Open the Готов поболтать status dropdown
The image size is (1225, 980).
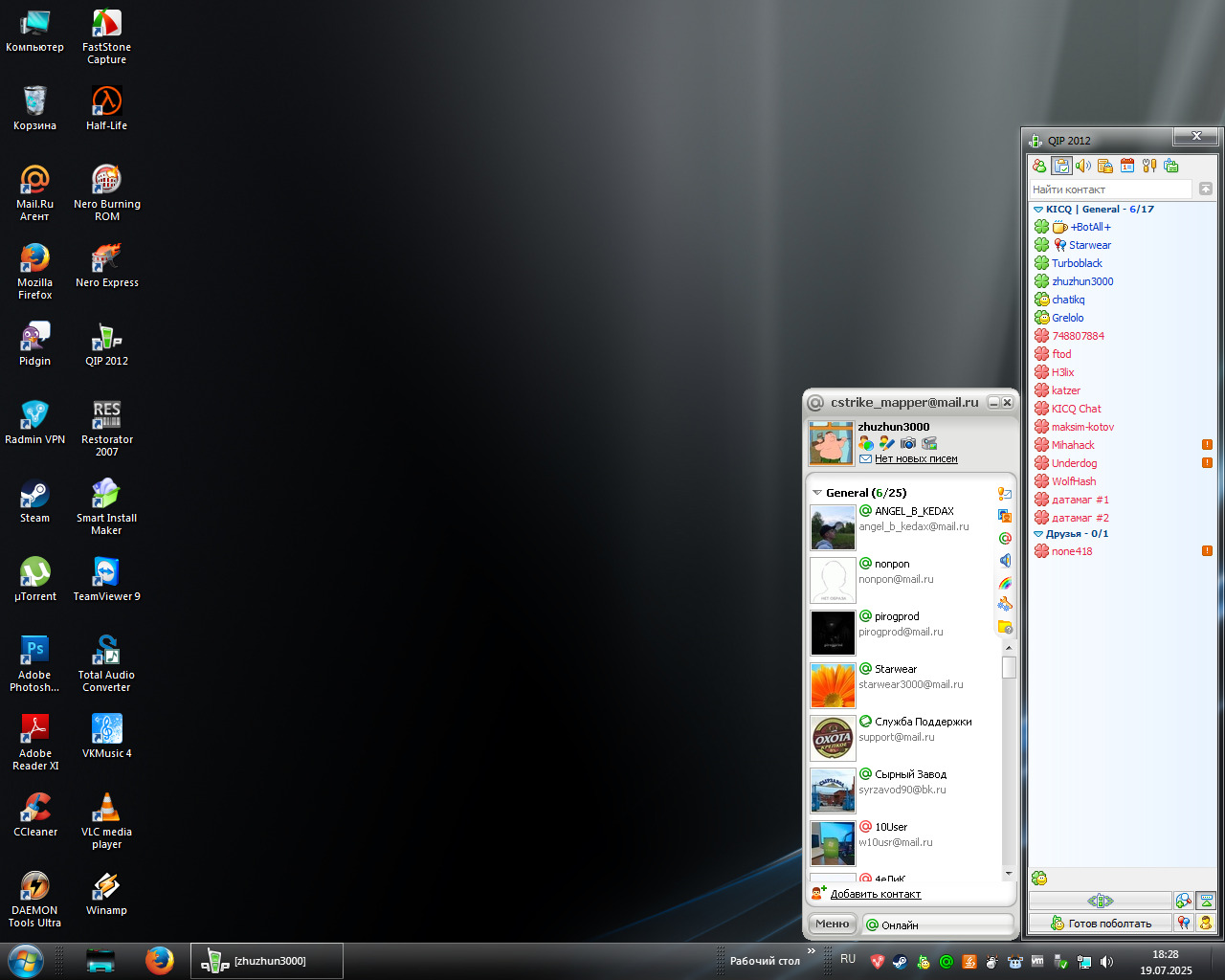coord(1101,923)
